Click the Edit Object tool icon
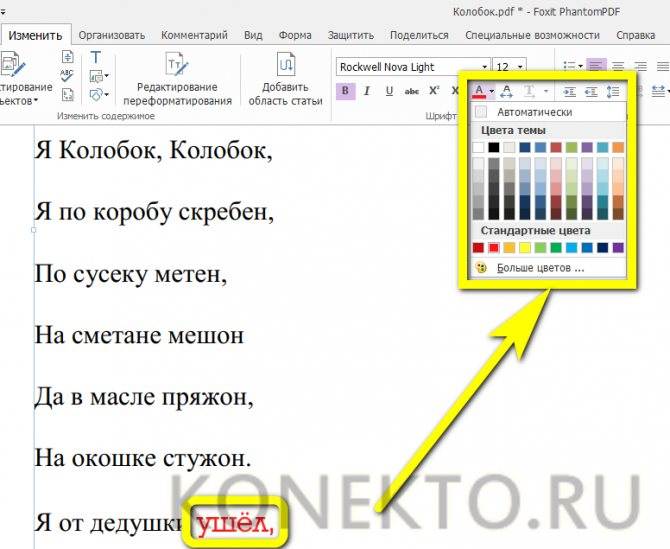670x549 pixels. click(x=13, y=65)
